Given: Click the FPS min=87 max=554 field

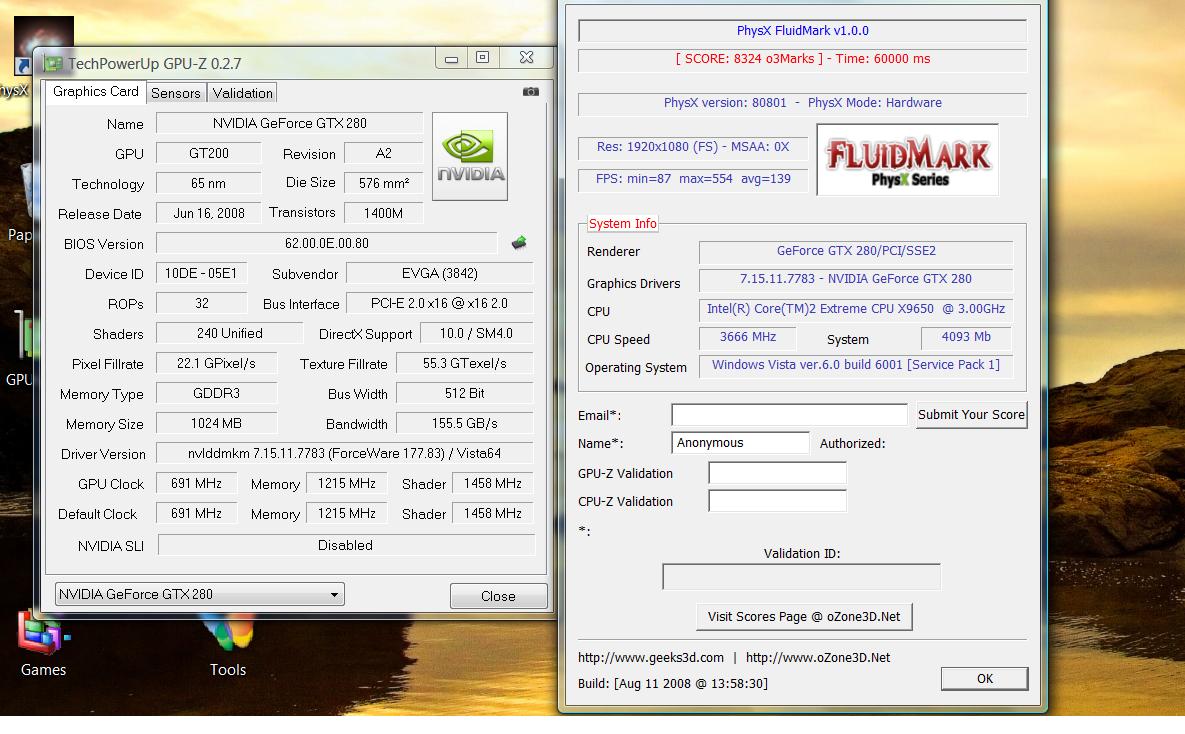Looking at the screenshot, I should [x=693, y=179].
